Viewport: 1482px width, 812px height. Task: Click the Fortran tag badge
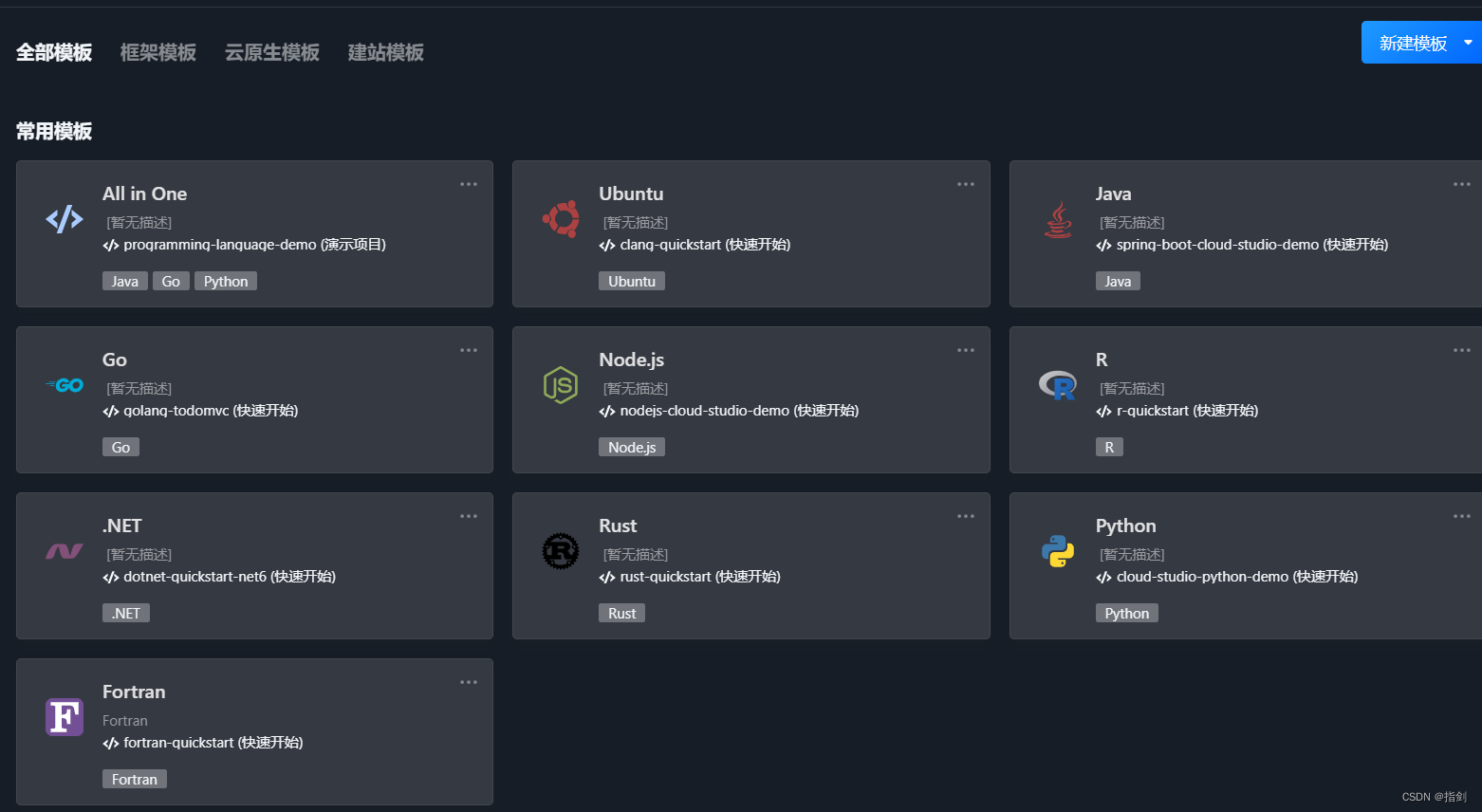[x=135, y=779]
